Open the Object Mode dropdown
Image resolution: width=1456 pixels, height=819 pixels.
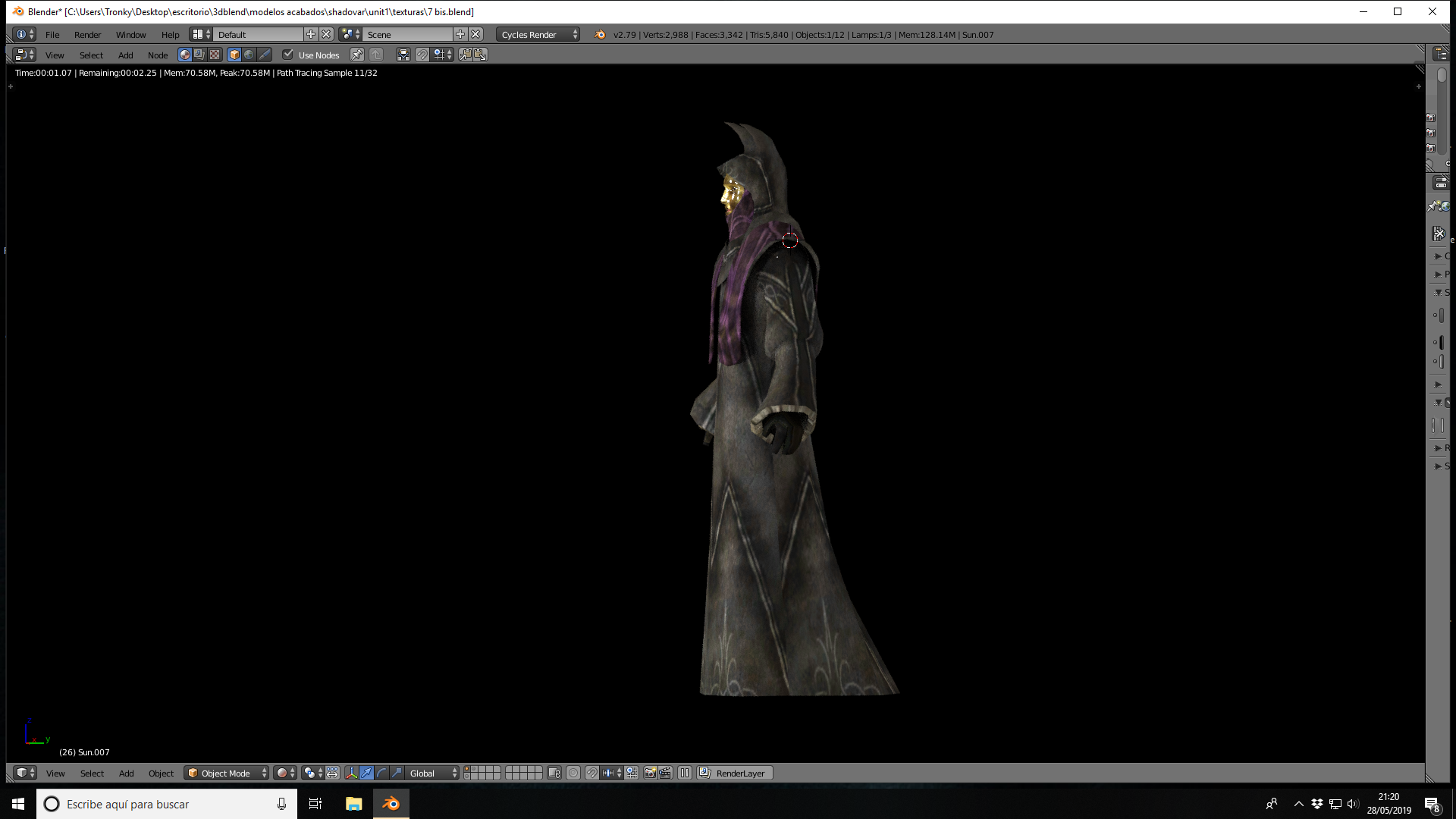[x=227, y=773]
